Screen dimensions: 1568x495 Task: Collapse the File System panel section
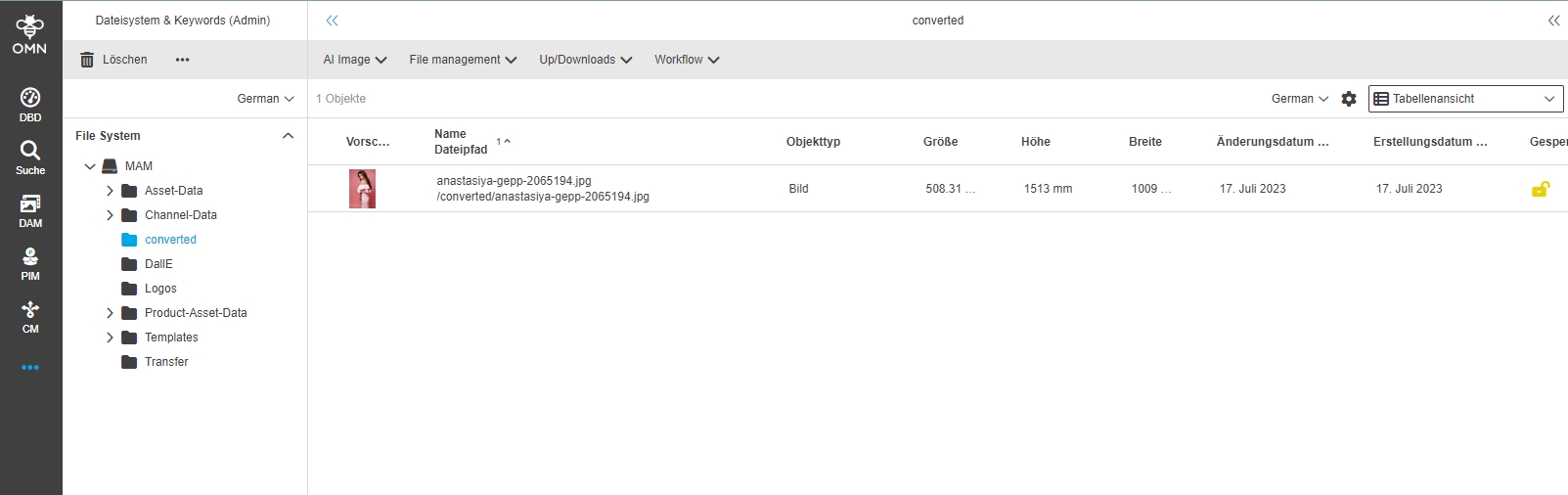click(288, 136)
